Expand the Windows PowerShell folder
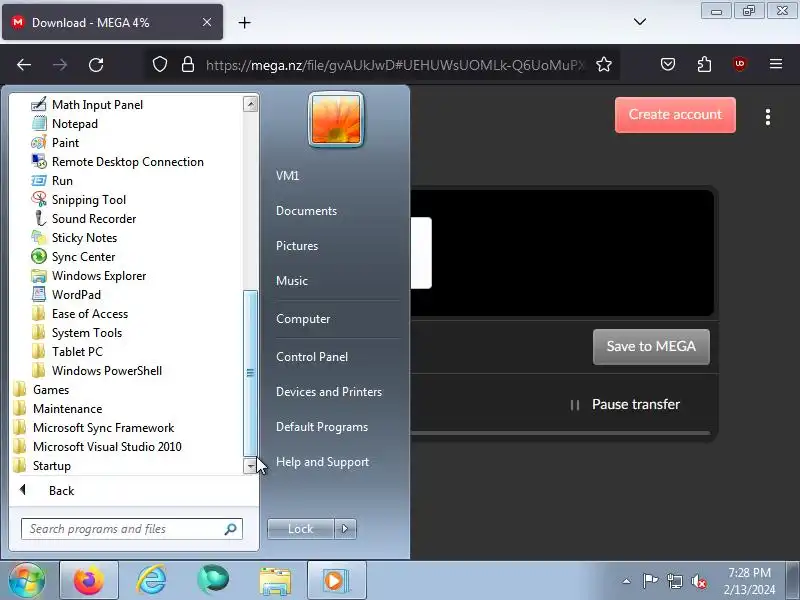The height and width of the screenshot is (600, 800). coord(107,370)
